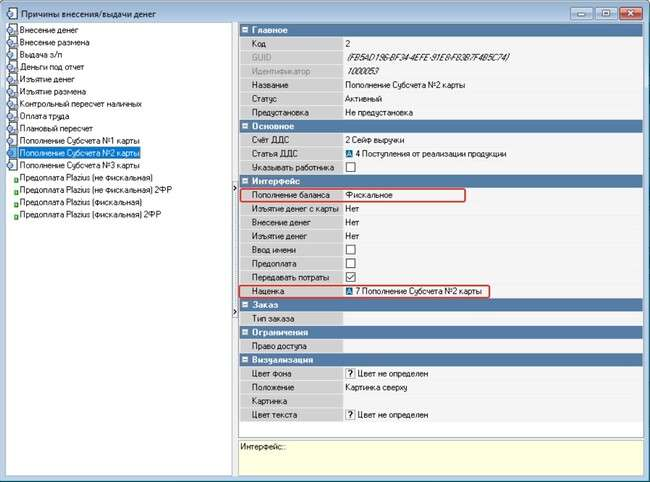Click the icon in the Наценка value
Viewport: 650px width, 482px height.
coord(349,291)
